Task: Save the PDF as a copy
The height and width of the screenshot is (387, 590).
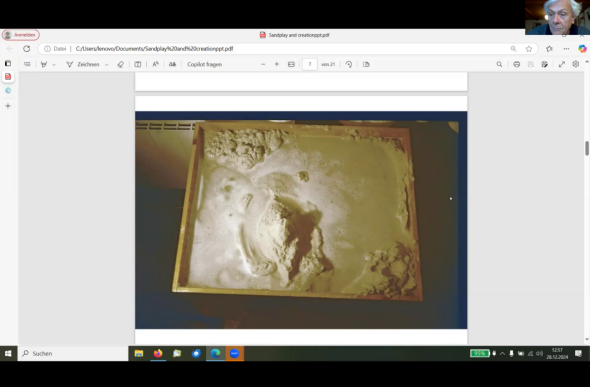Action: 544,64
